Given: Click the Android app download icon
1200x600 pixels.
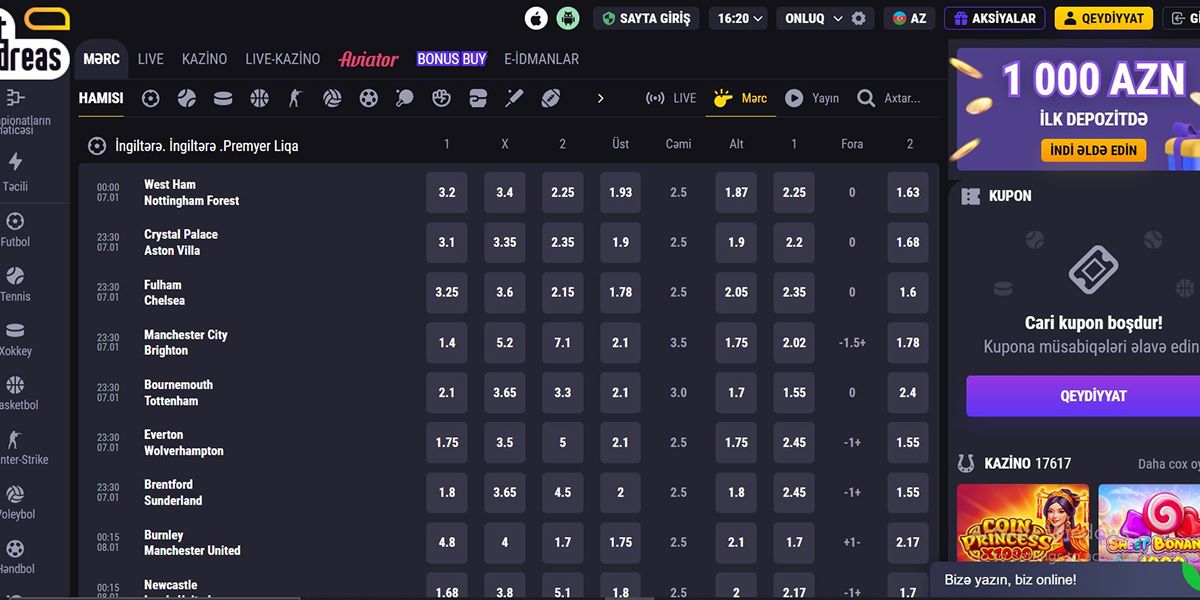Looking at the screenshot, I should (x=568, y=18).
